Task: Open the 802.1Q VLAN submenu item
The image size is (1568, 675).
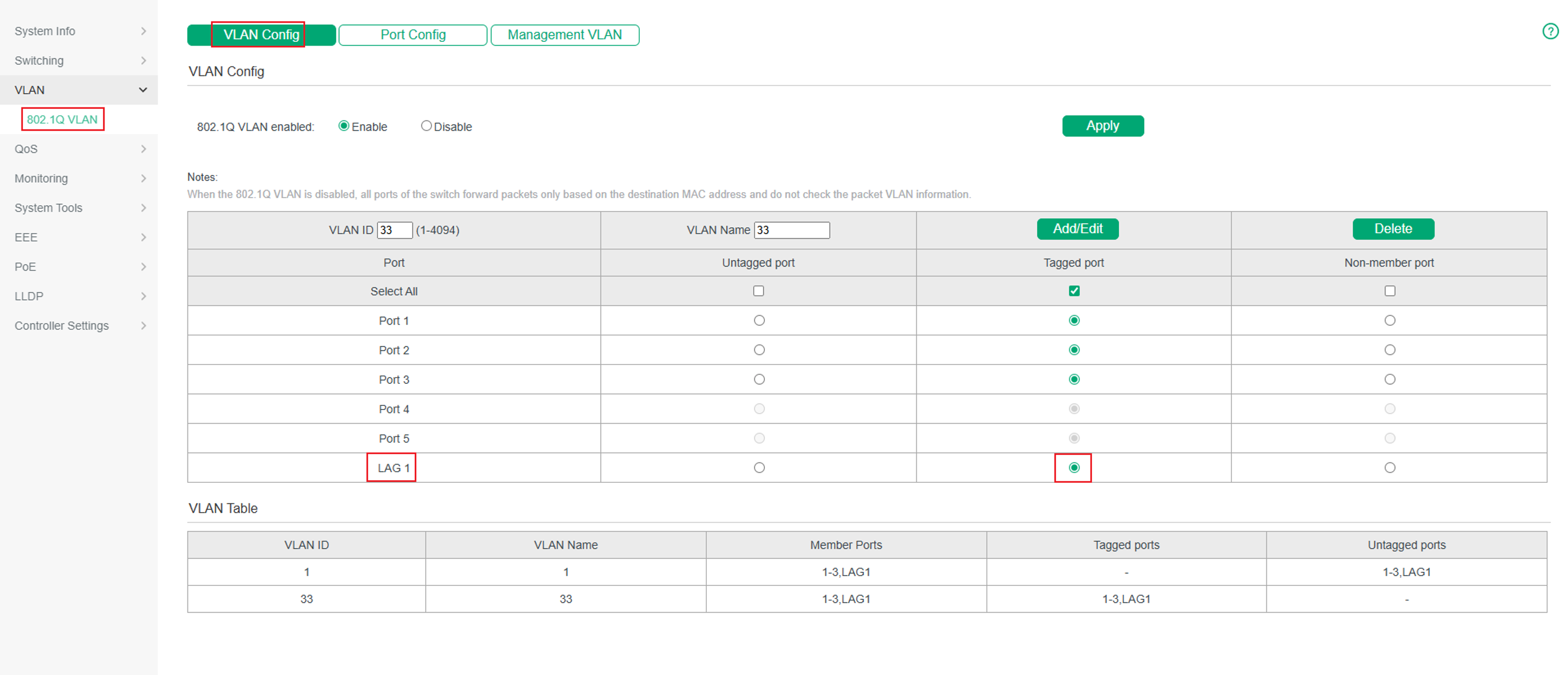Action: (62, 119)
